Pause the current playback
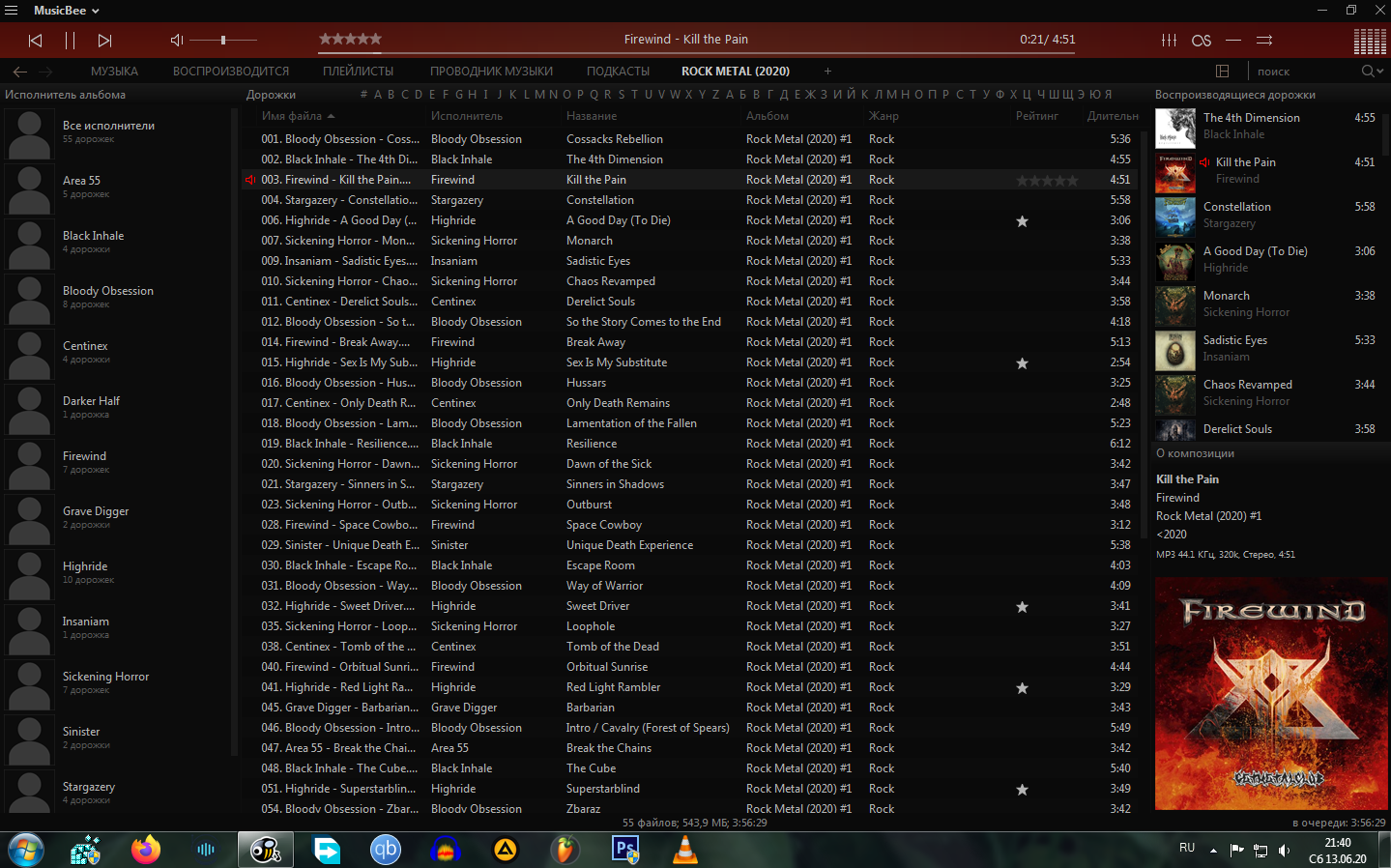Viewport: 1391px width, 868px height. pos(70,41)
